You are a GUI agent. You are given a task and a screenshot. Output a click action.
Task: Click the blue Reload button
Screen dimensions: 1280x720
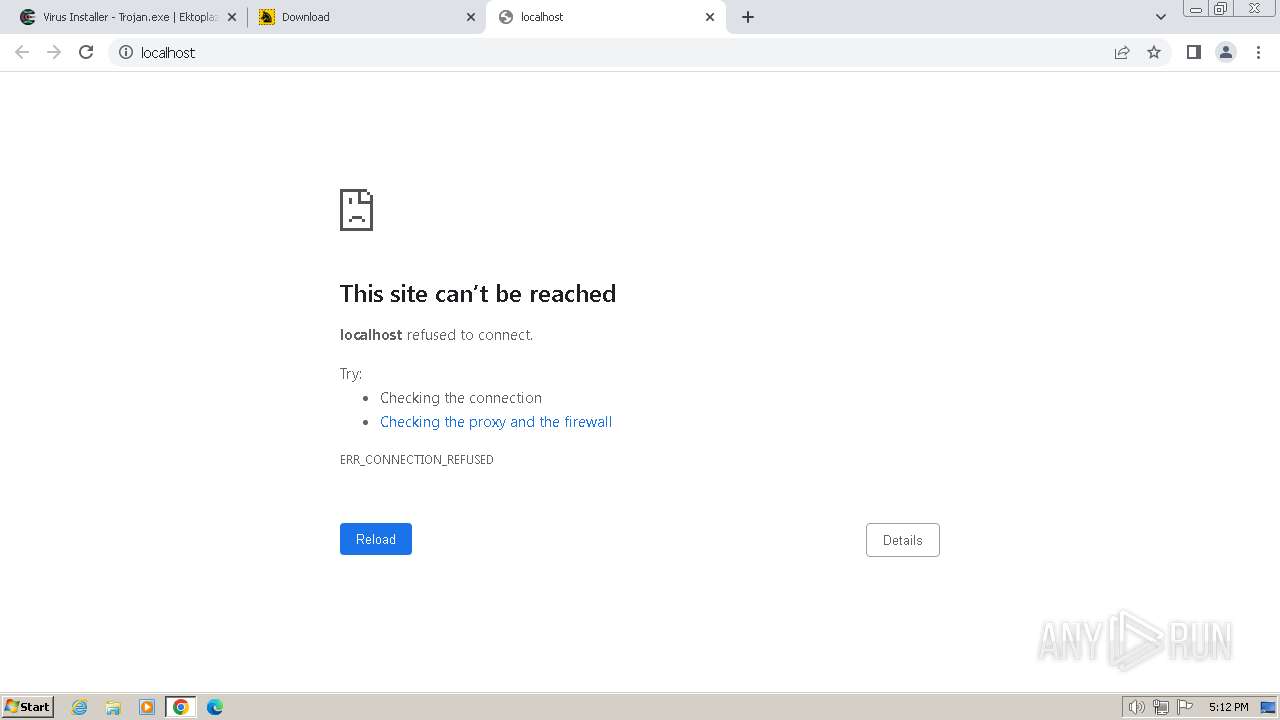click(376, 539)
